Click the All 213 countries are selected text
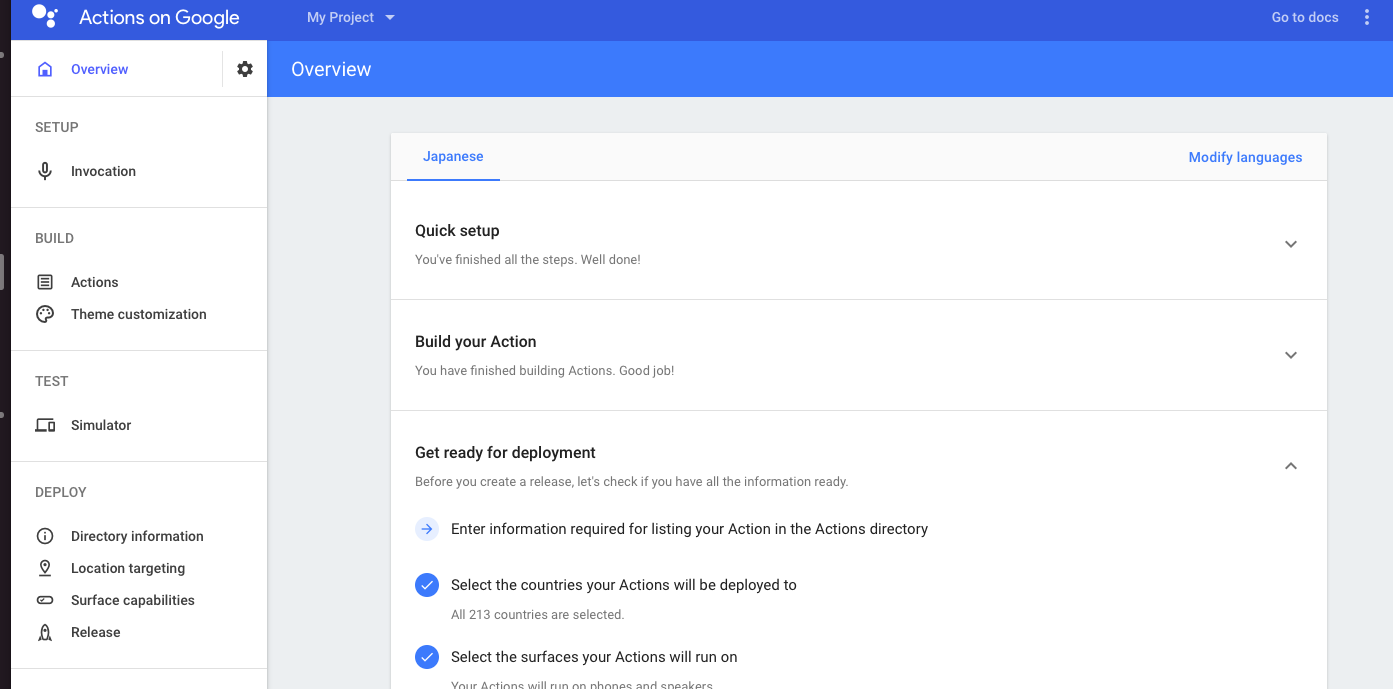This screenshot has height=689, width=1393. (x=537, y=614)
